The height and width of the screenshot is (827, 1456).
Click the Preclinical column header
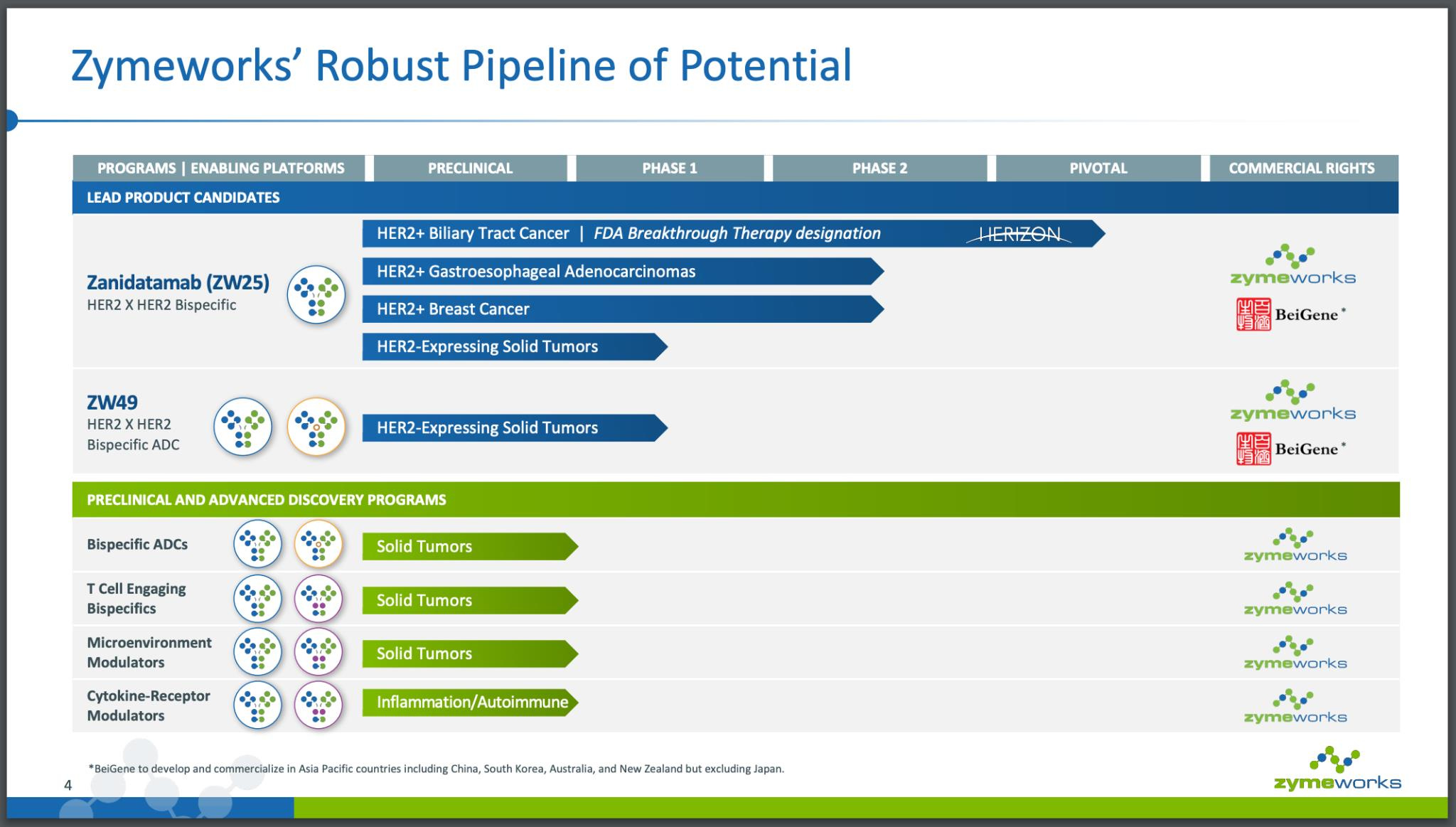click(x=470, y=168)
